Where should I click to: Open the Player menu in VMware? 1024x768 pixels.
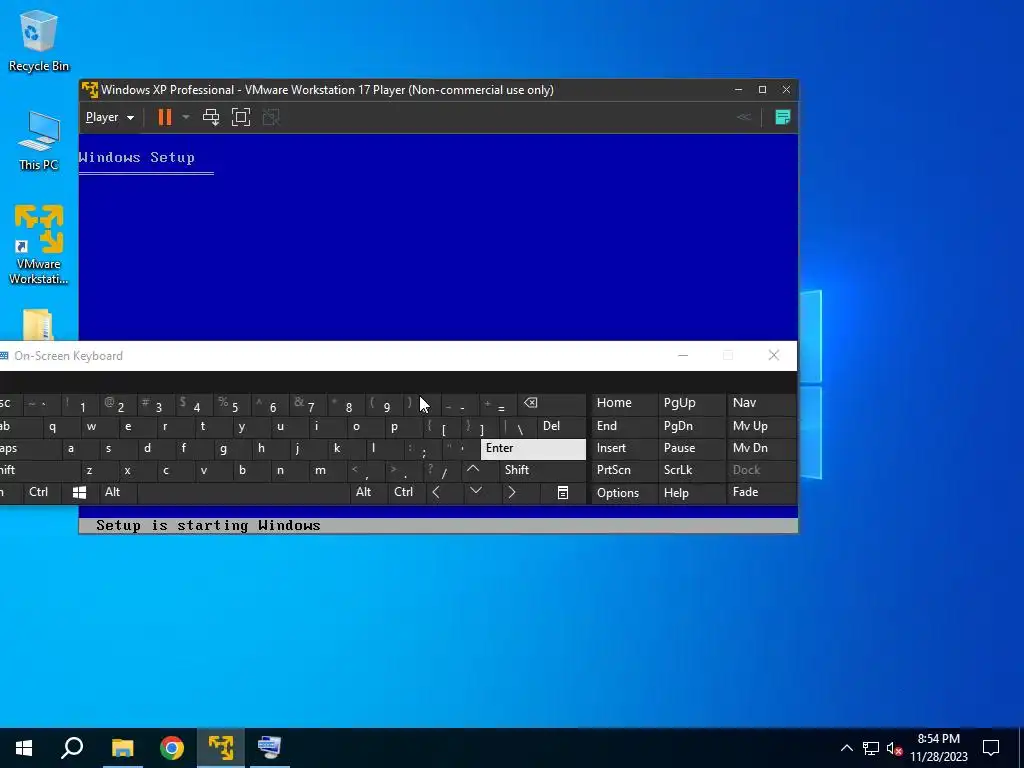coord(109,118)
